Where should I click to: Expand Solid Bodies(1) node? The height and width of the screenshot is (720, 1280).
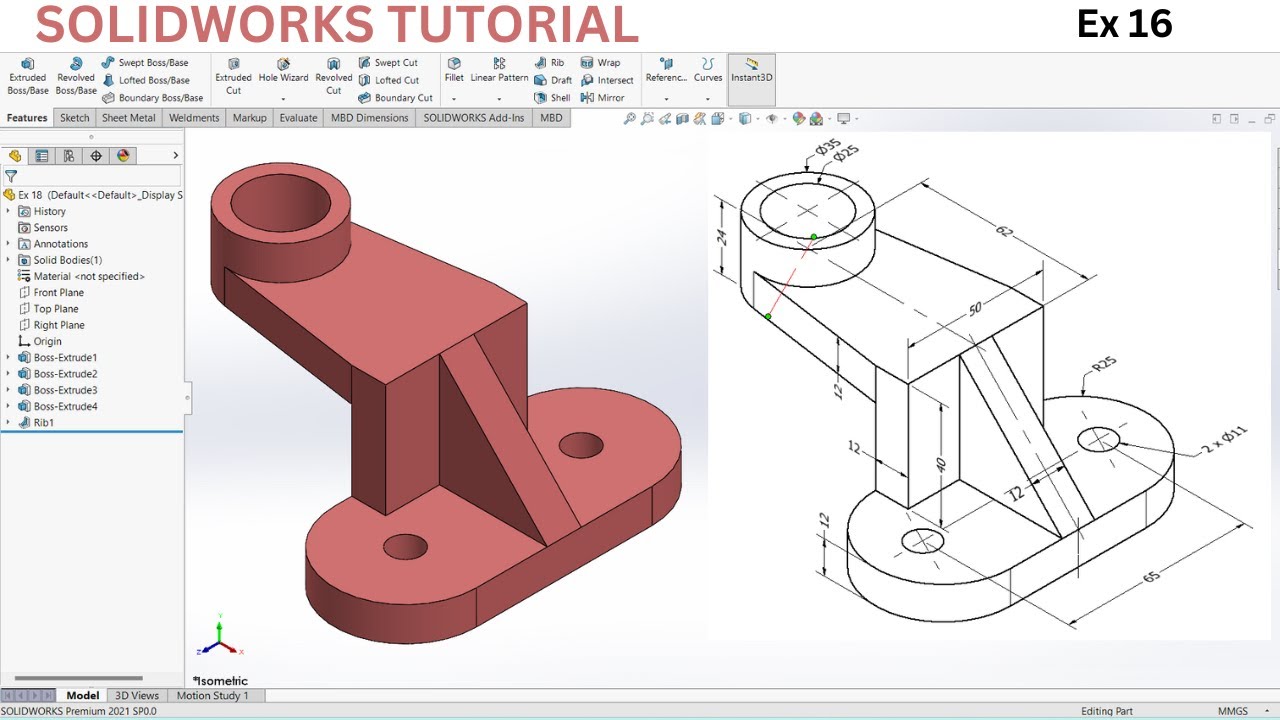tap(9, 260)
